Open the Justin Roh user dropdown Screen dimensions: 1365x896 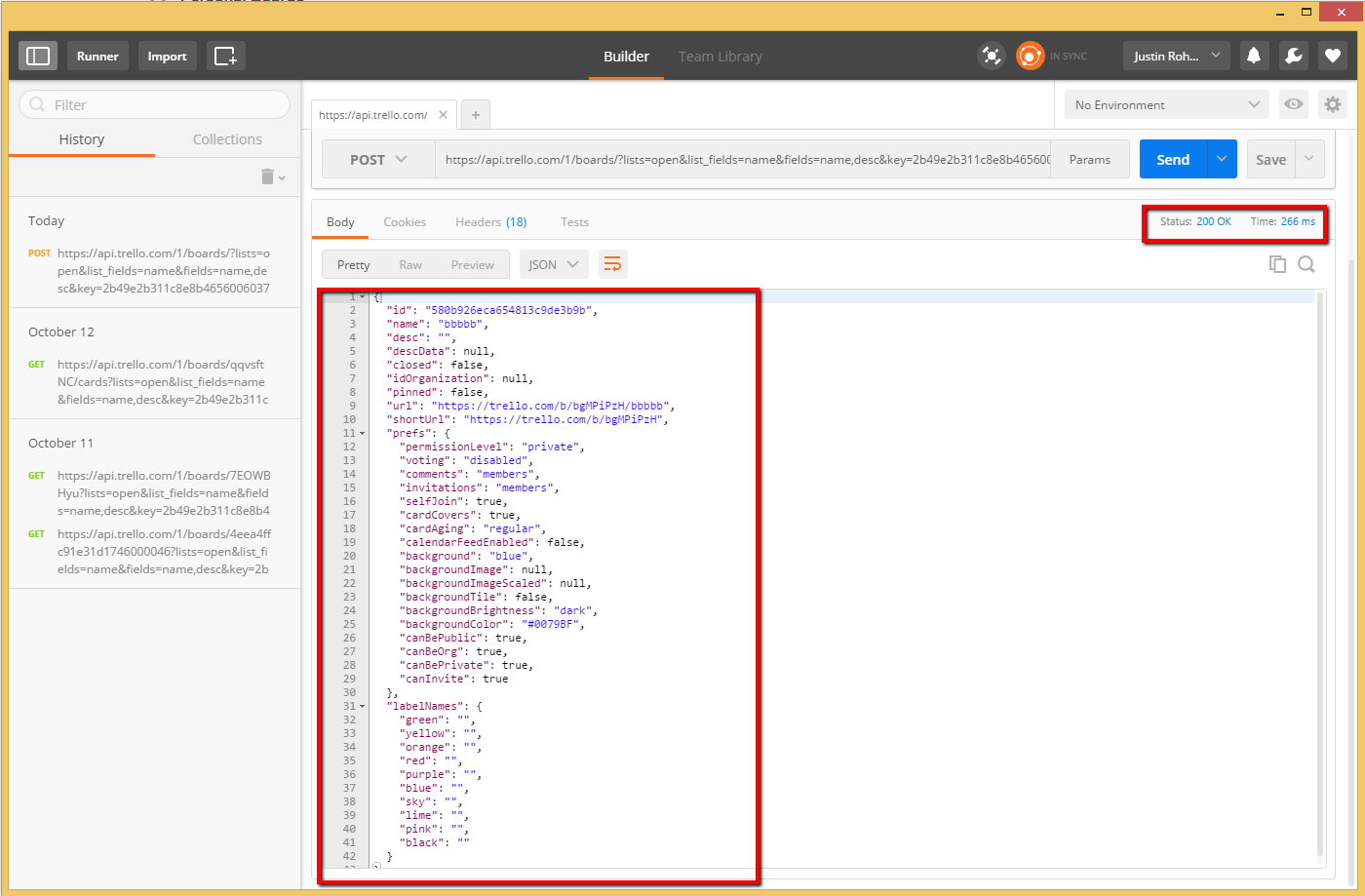(x=1176, y=56)
